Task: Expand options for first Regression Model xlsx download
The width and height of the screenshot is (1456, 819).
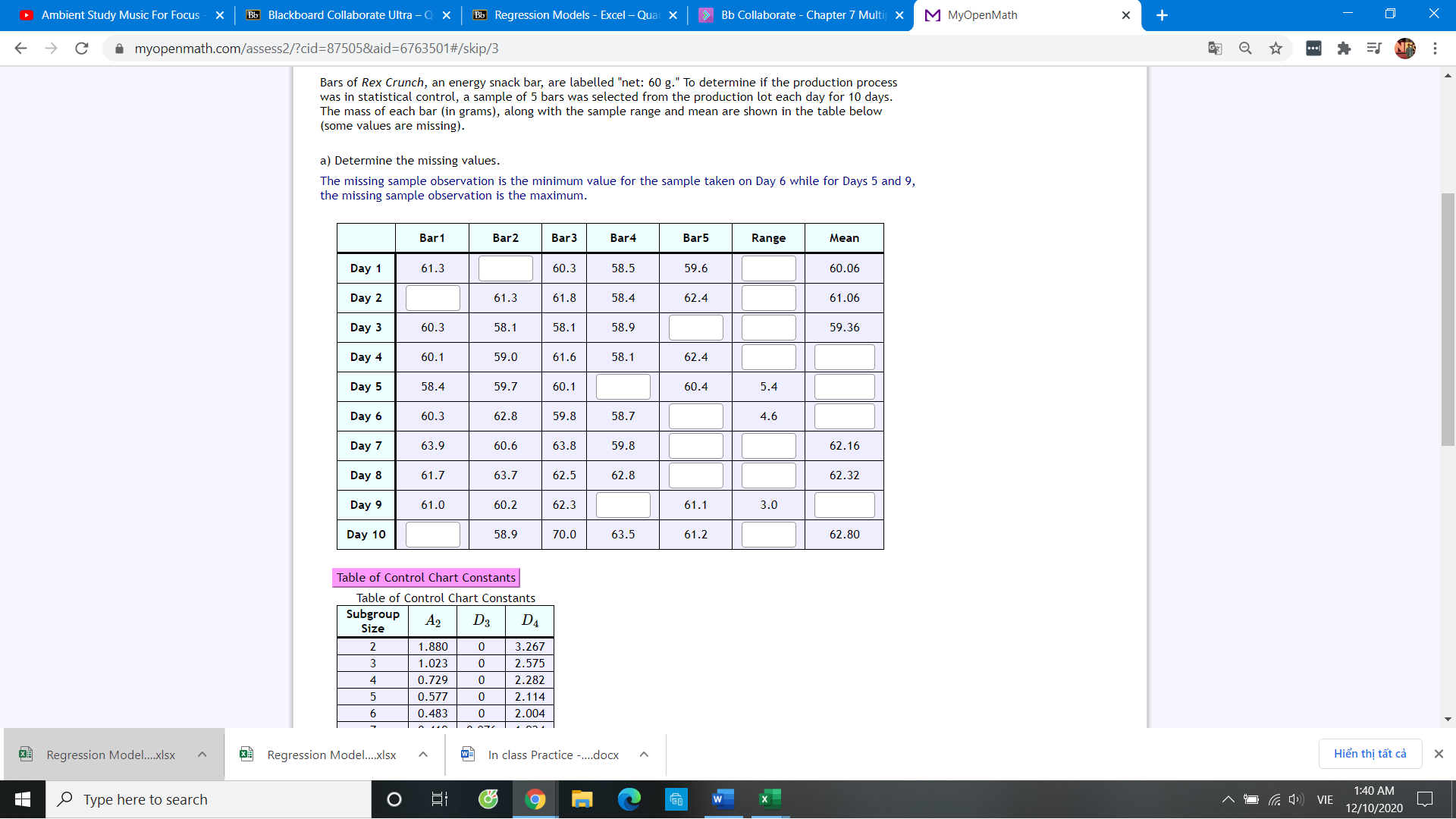Action: (x=202, y=755)
